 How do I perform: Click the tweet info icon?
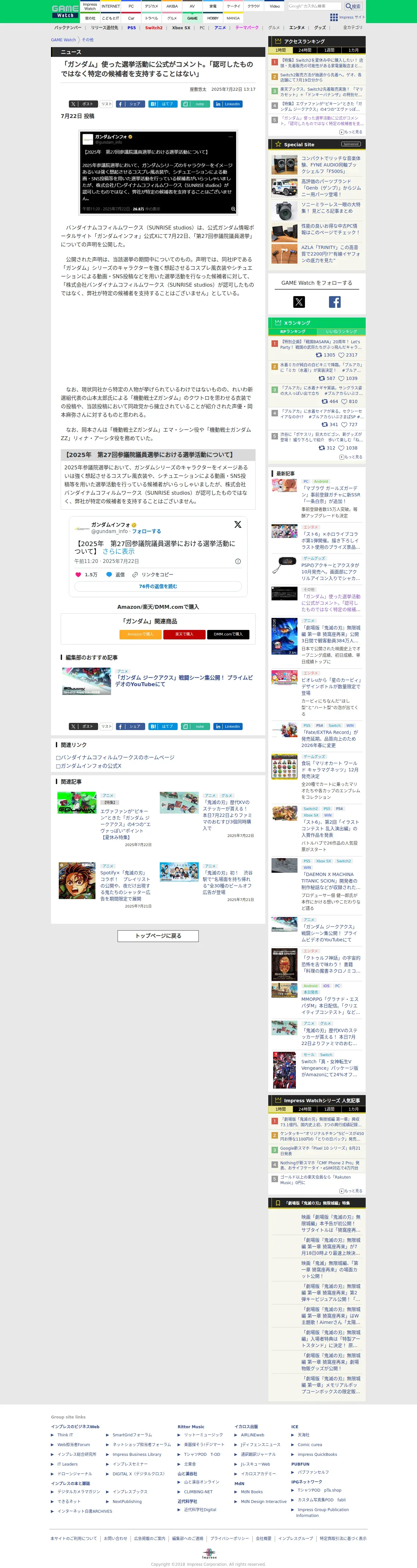coord(238,561)
